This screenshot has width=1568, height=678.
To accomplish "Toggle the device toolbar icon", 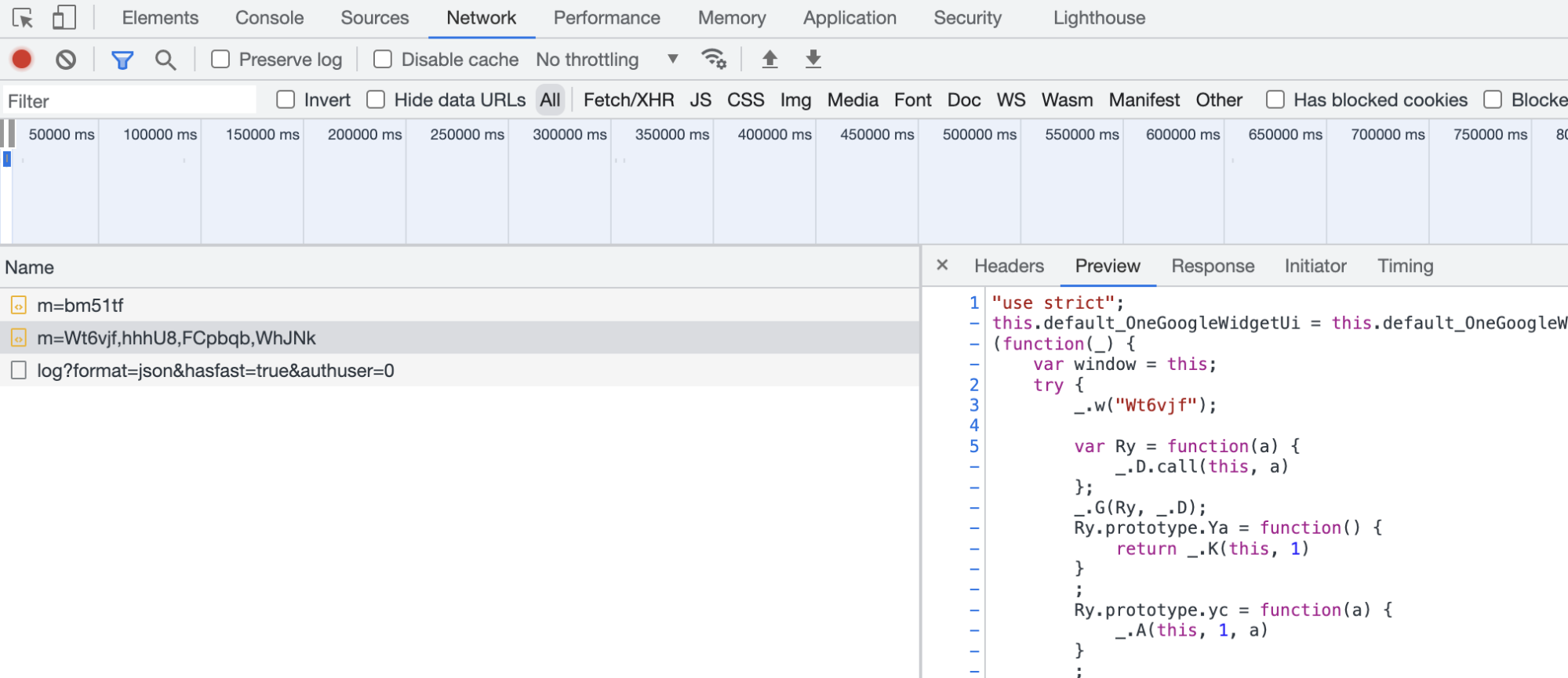I will click(64, 17).
